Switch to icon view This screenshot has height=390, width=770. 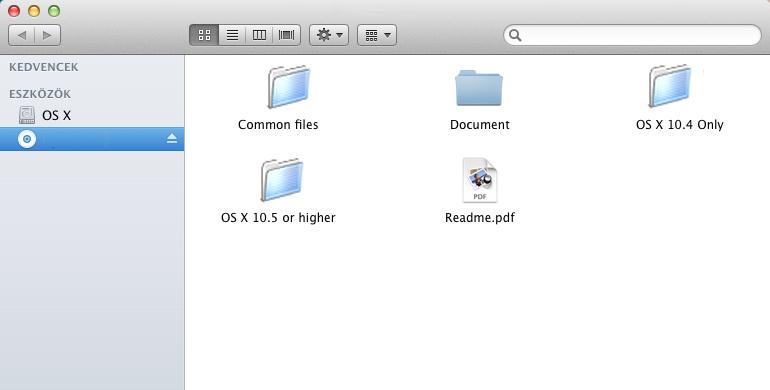tap(204, 35)
